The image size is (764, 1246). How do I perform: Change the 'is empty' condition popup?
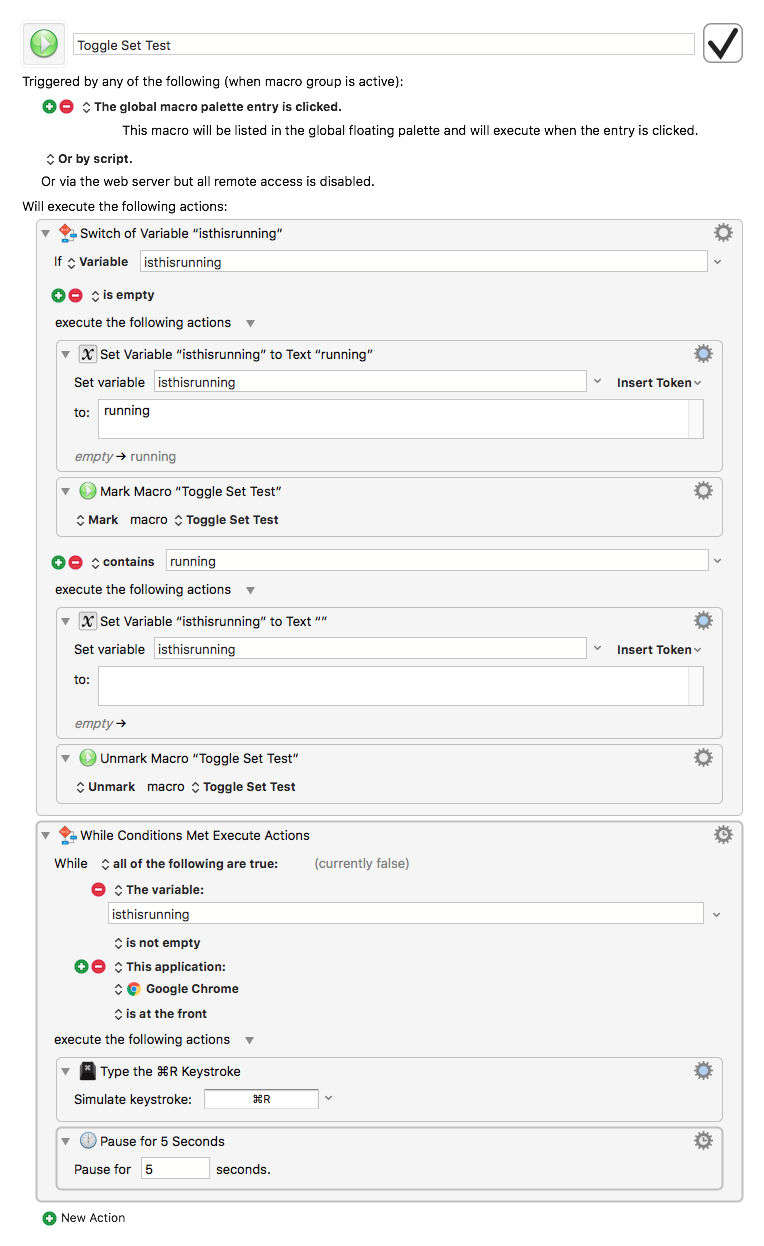click(x=123, y=295)
